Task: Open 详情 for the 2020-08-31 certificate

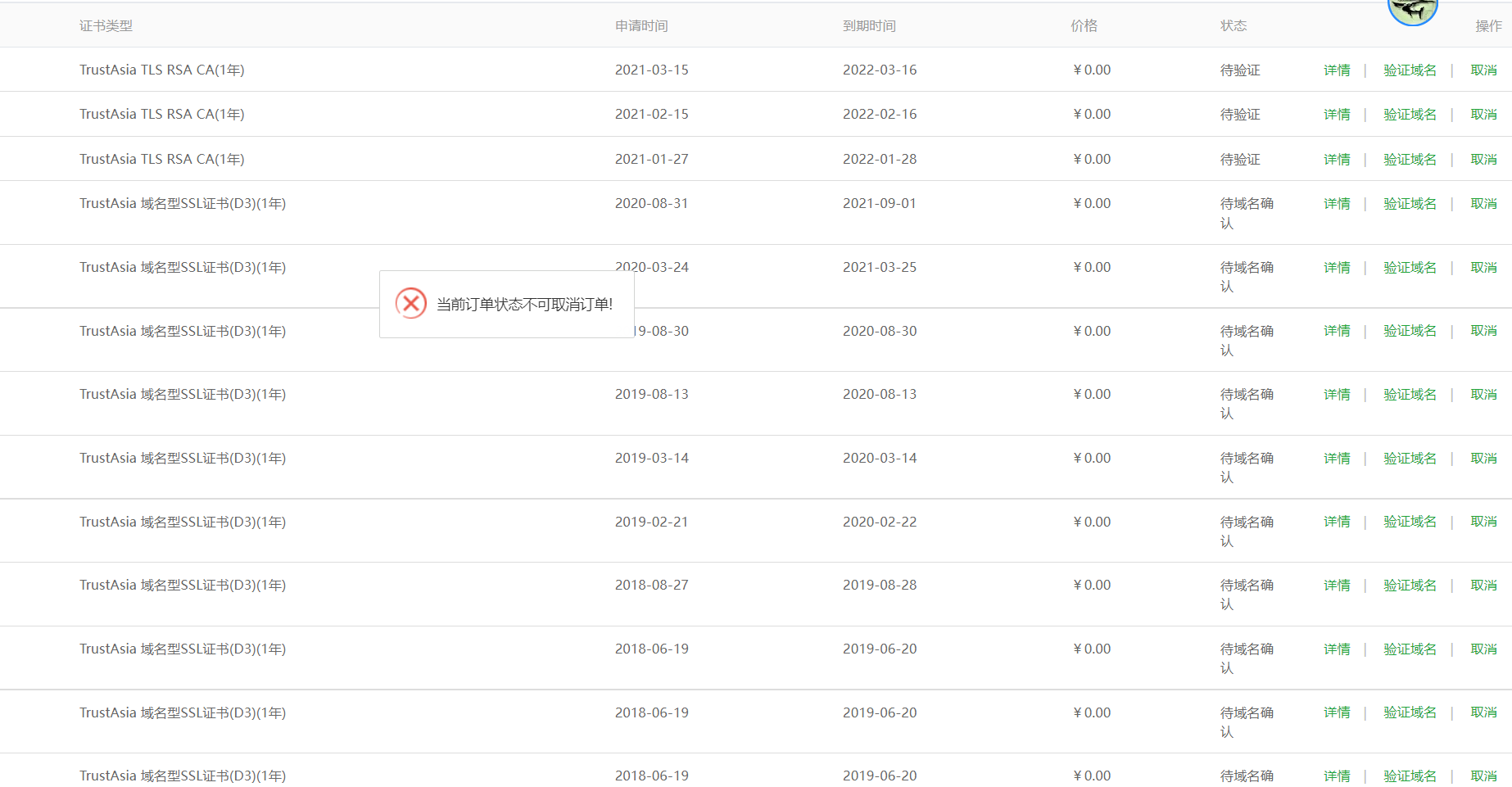Action: (x=1337, y=204)
